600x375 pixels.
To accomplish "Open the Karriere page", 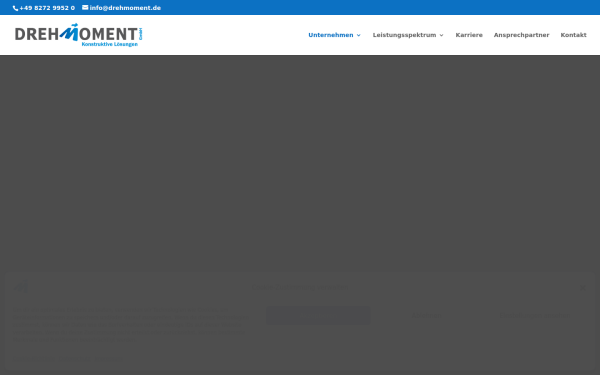I will (469, 35).
